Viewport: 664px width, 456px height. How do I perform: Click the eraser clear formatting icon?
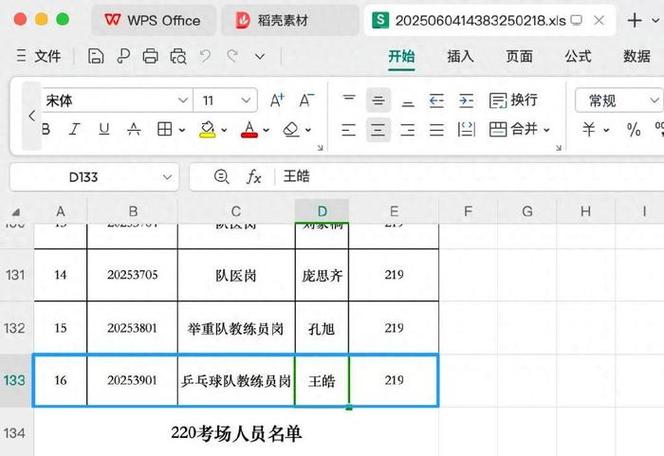pos(291,129)
